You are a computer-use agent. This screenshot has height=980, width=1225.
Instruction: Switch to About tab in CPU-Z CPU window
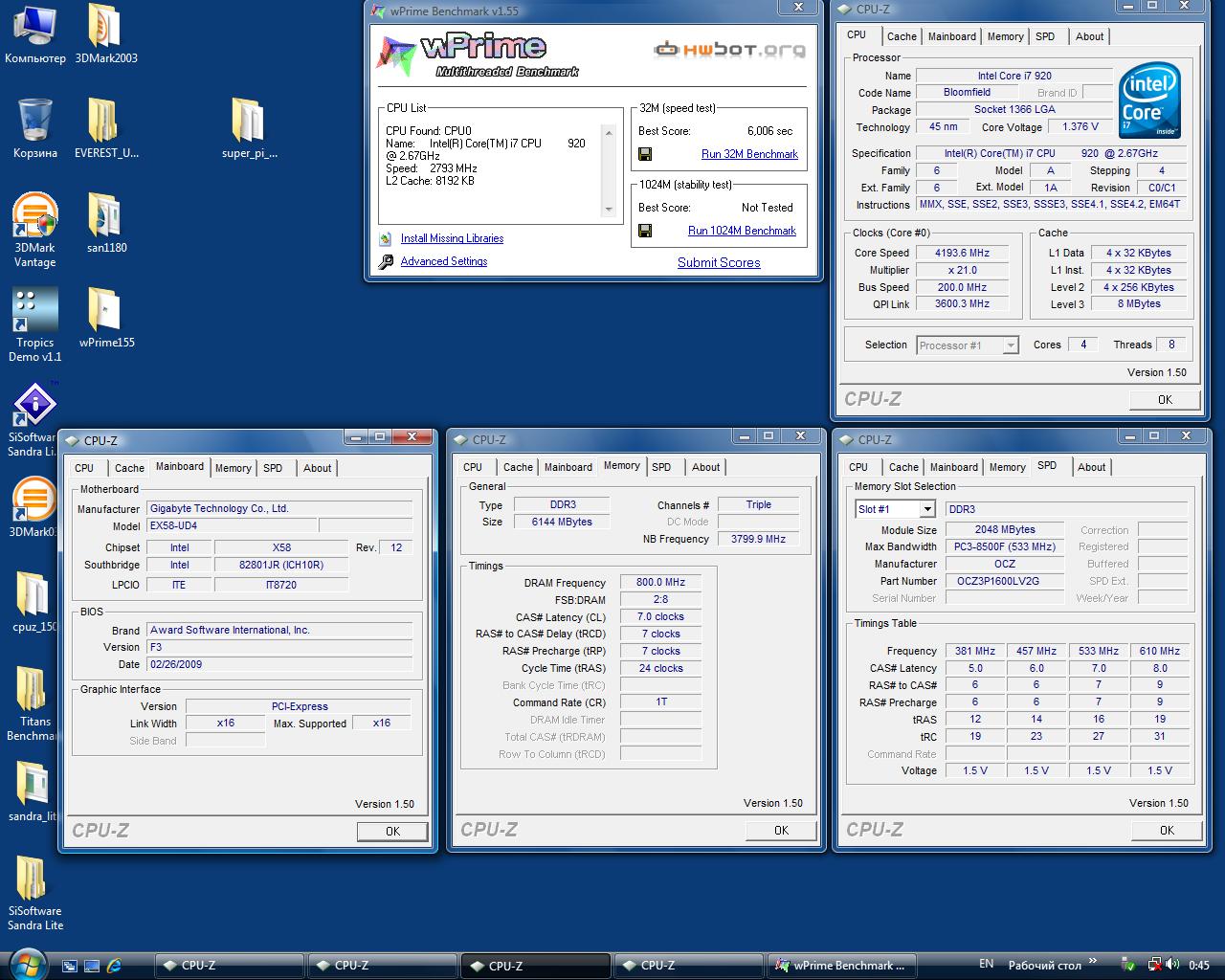tap(1089, 36)
